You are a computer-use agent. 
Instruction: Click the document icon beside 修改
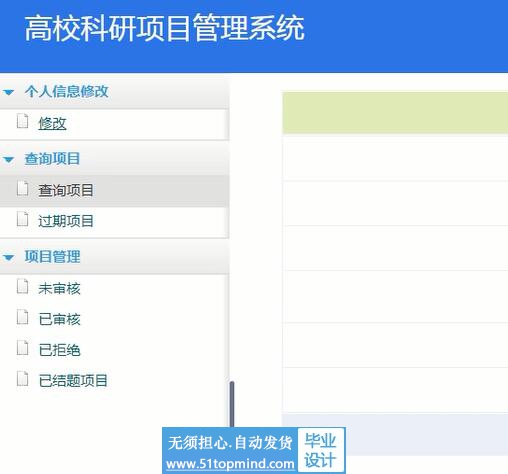click(x=22, y=121)
